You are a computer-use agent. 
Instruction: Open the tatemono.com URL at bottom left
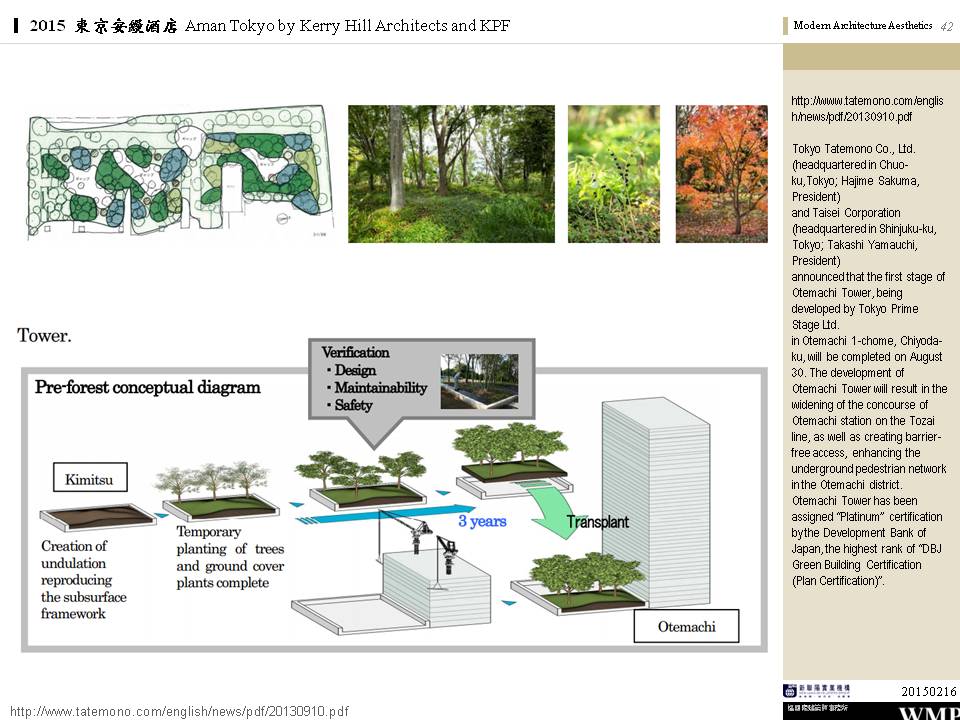tap(179, 711)
